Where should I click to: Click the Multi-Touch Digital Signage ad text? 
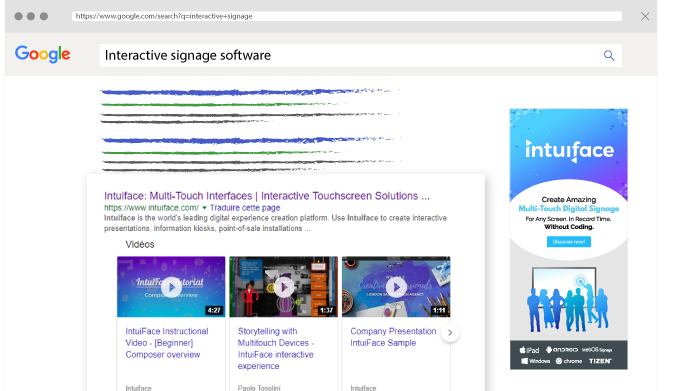pos(569,209)
